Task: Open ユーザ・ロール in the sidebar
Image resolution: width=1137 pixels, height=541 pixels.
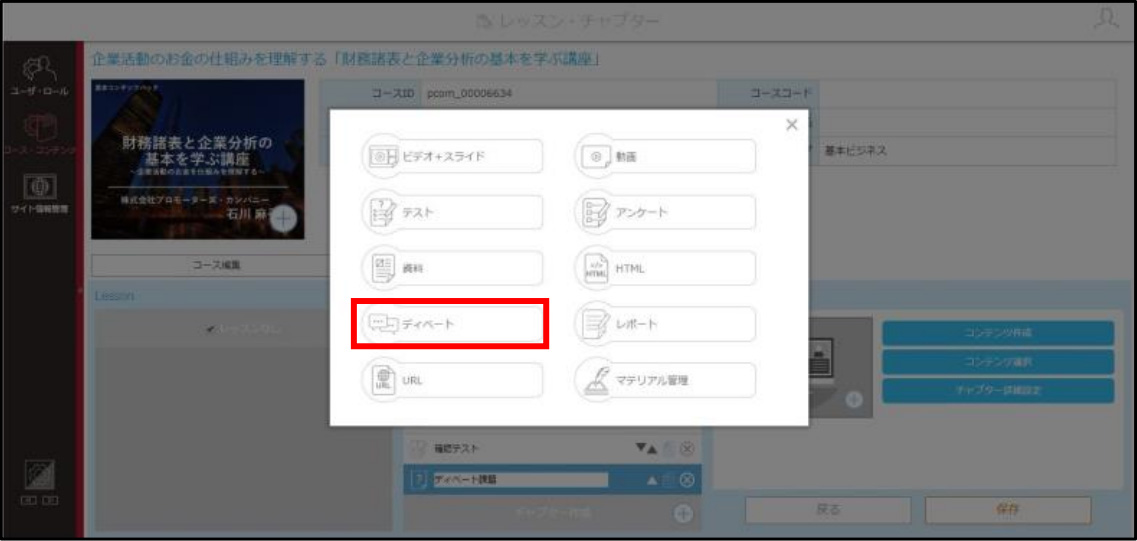Action: click(40, 77)
